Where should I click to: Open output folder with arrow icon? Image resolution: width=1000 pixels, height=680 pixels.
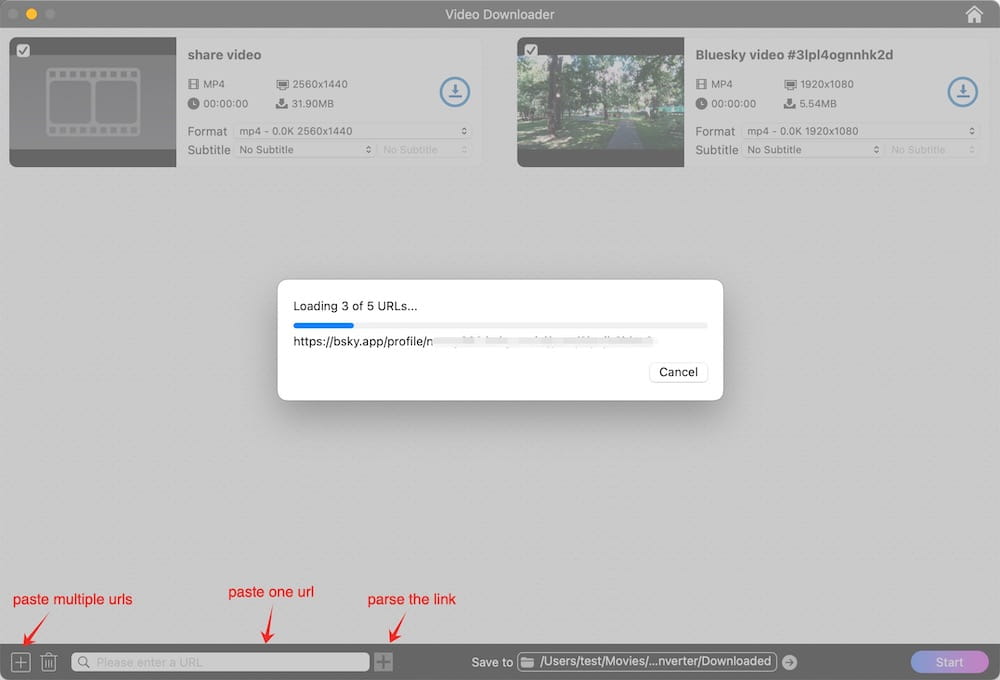point(790,662)
